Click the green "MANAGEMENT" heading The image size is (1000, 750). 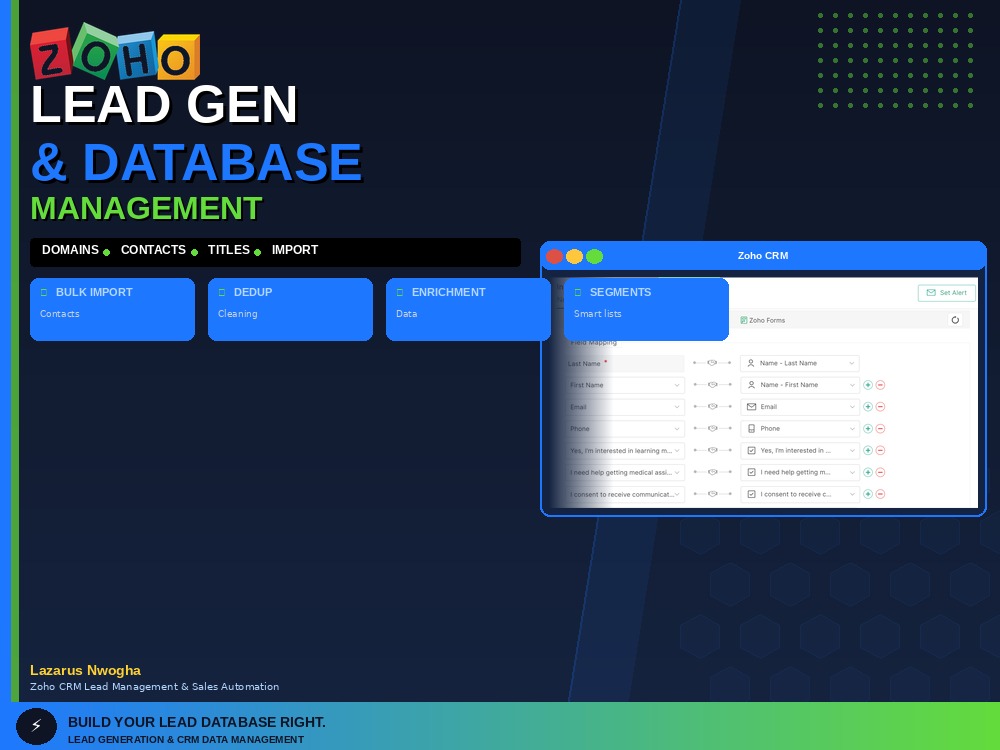pyautogui.click(x=146, y=209)
